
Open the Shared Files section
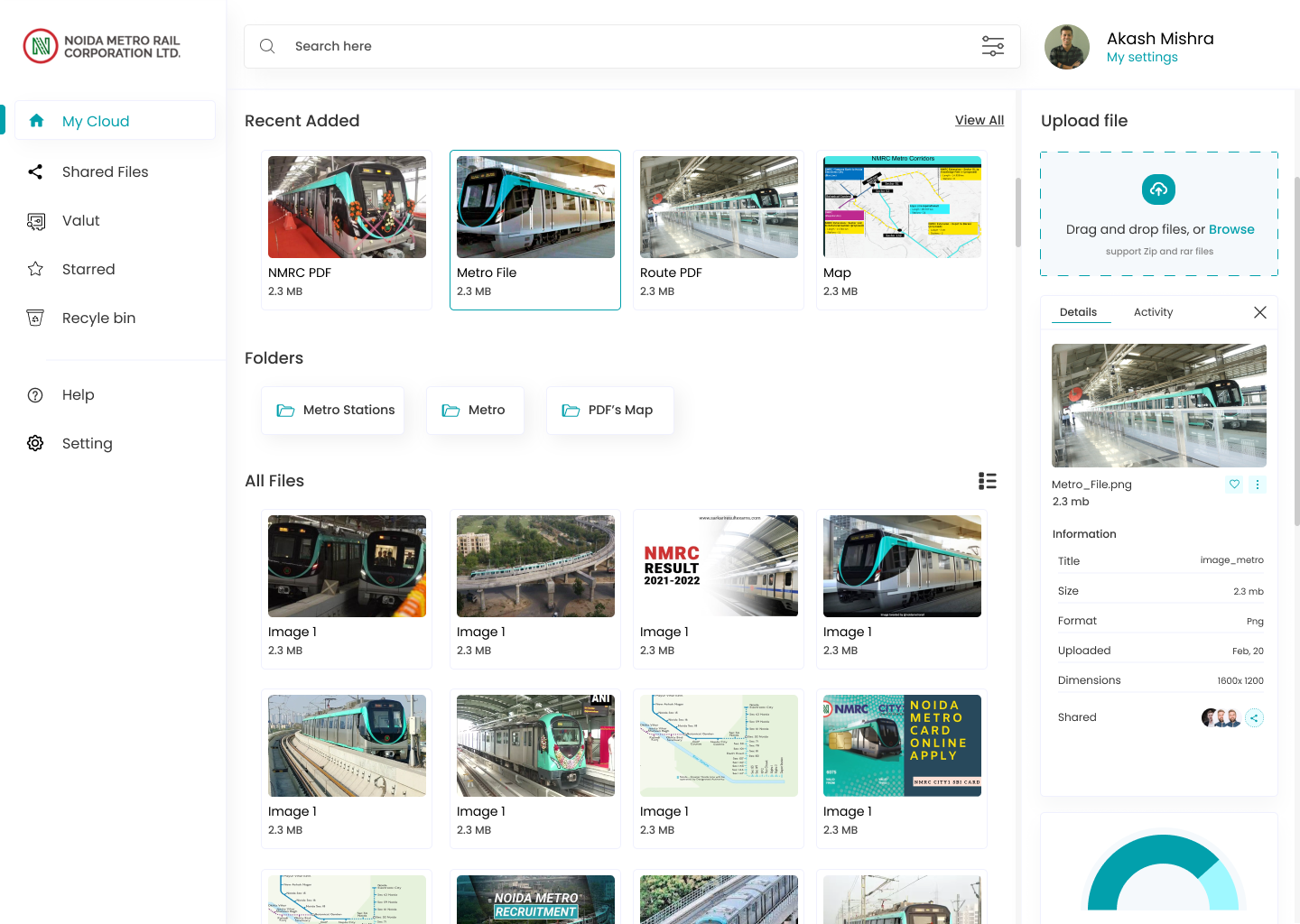point(105,172)
